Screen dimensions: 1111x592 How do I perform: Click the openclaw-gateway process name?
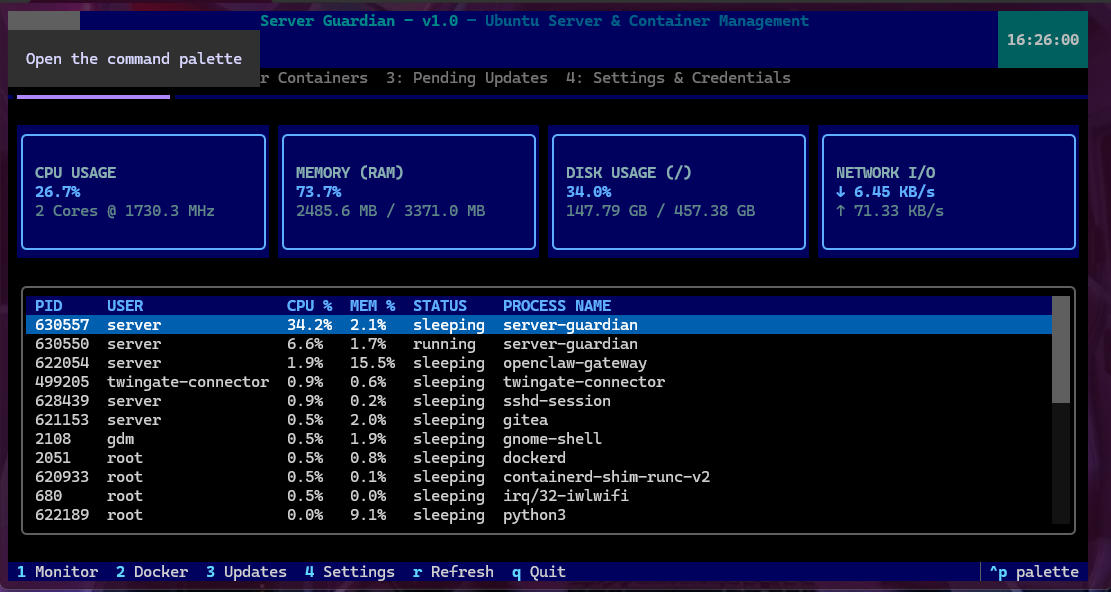[x=575, y=363]
